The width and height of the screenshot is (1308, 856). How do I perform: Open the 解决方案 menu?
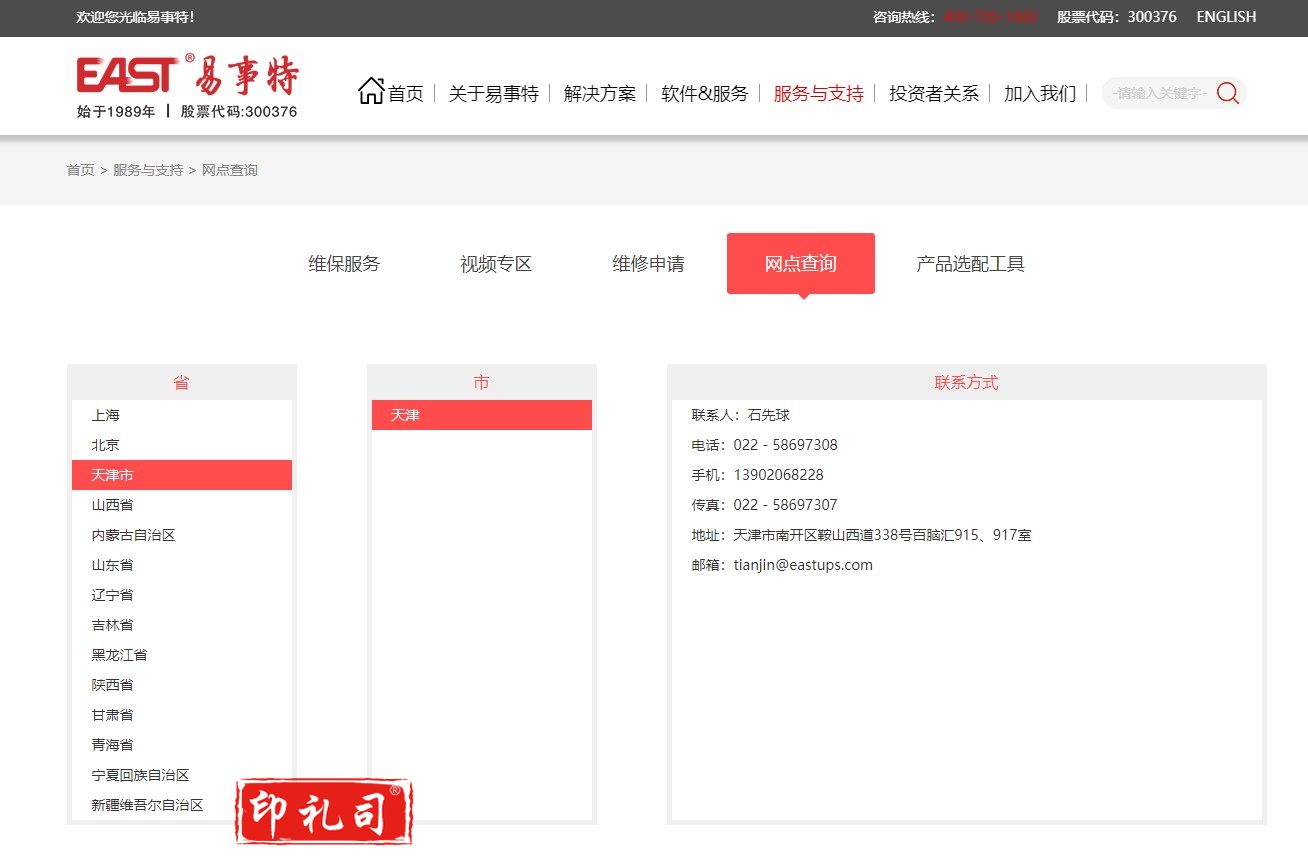click(599, 94)
